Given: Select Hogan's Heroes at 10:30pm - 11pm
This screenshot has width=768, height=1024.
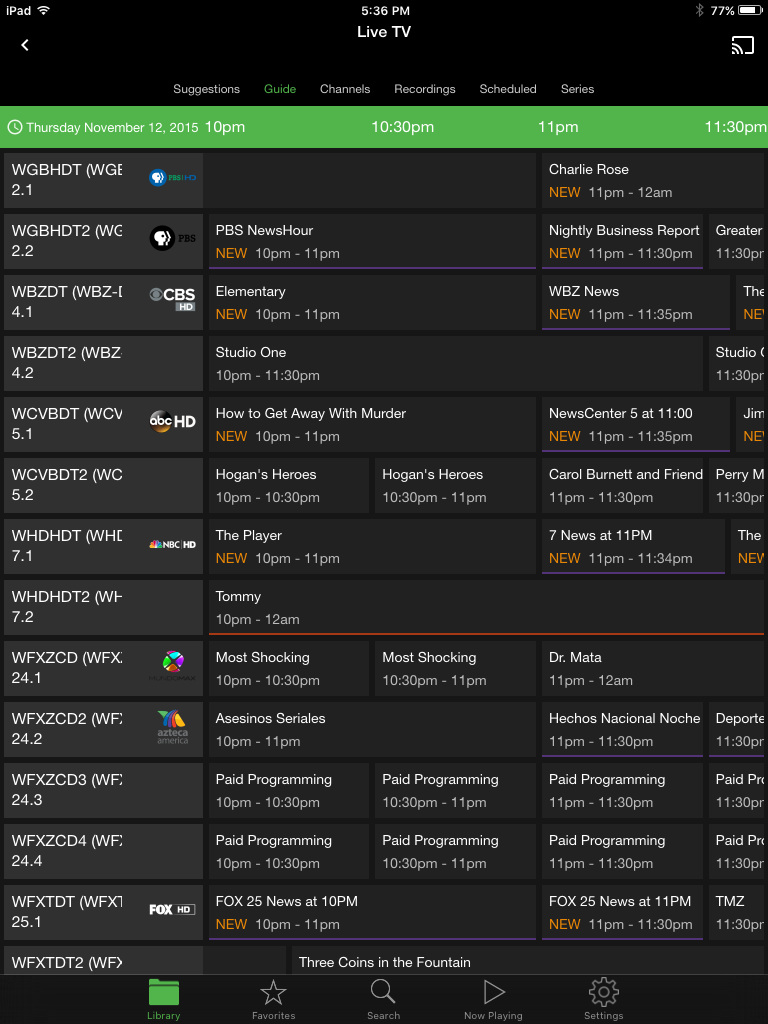Looking at the screenshot, I should [x=456, y=485].
